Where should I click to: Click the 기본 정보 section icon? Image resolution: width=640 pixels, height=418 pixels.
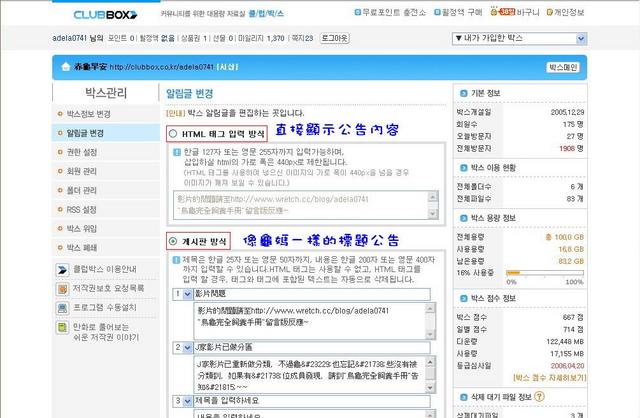click(463, 93)
